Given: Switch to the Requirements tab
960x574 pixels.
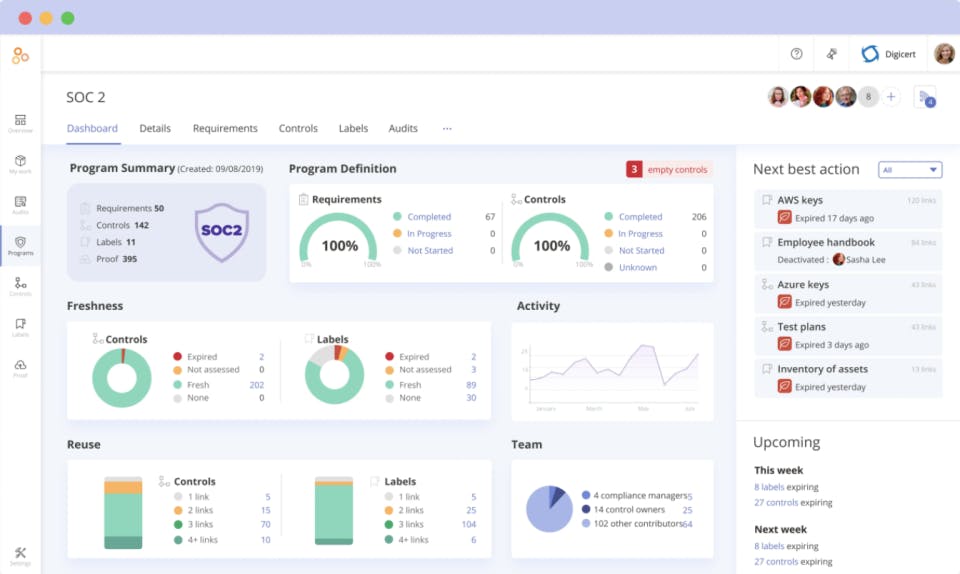Looking at the screenshot, I should tap(225, 129).
